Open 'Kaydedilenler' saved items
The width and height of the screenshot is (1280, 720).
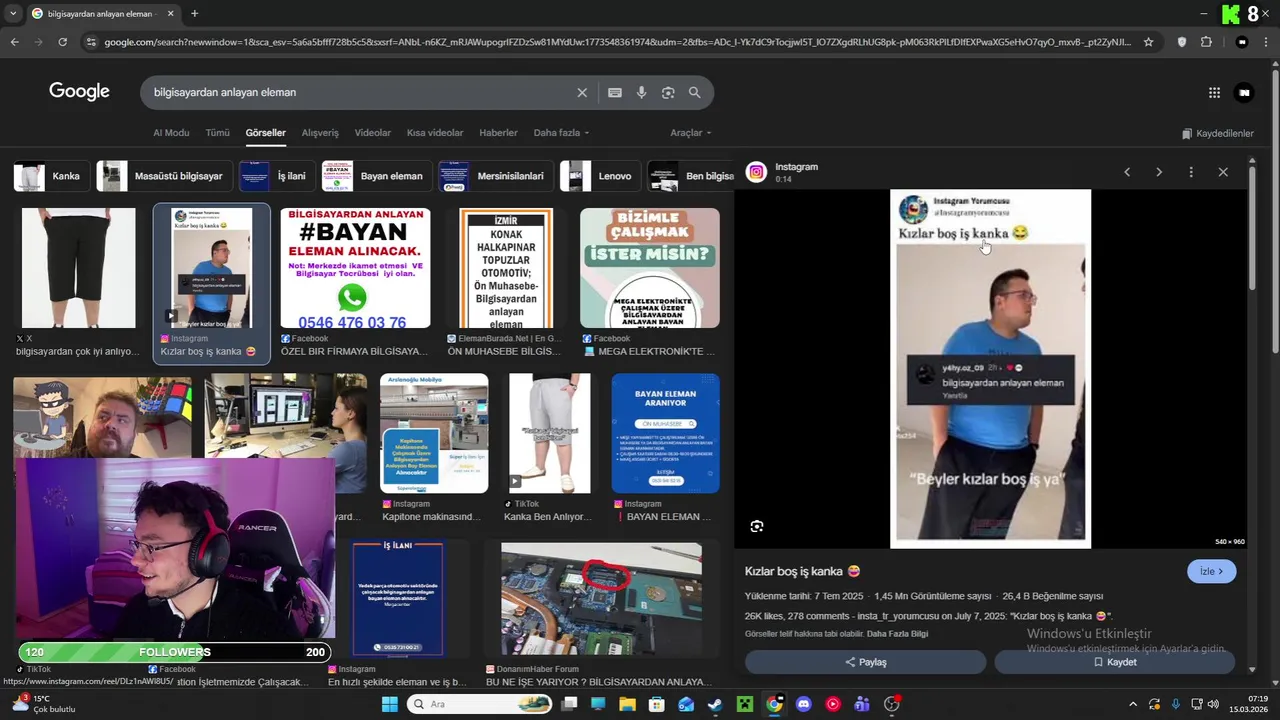pos(1217,133)
